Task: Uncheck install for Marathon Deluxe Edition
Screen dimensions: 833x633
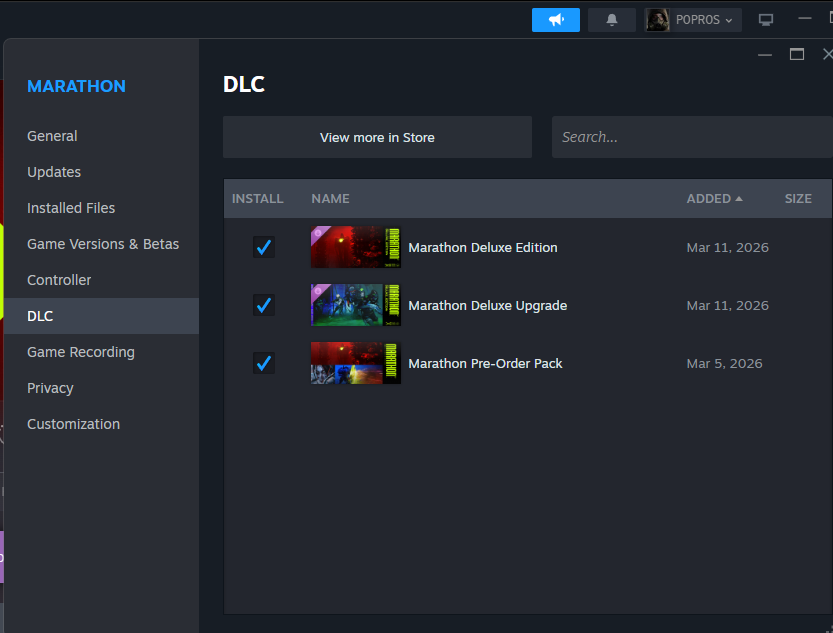Action: tap(264, 247)
